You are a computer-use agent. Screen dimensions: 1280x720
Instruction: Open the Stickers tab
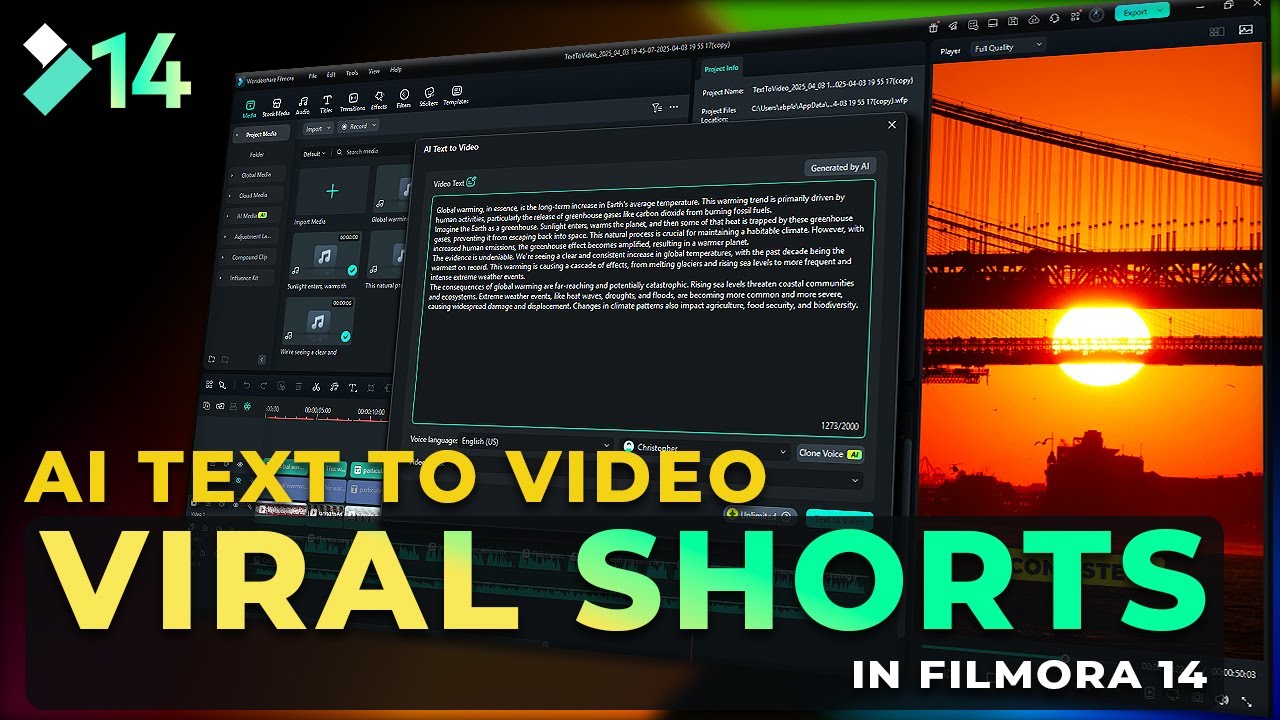(429, 96)
